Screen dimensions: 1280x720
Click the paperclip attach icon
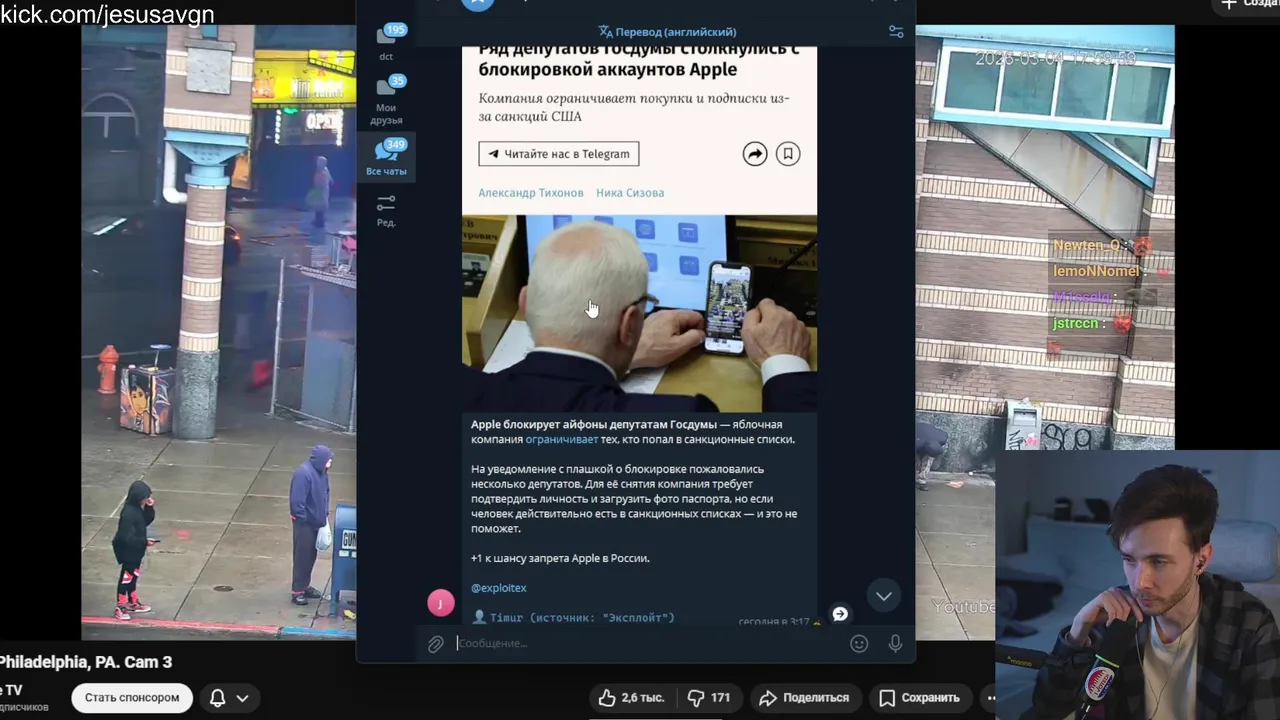pyautogui.click(x=436, y=644)
